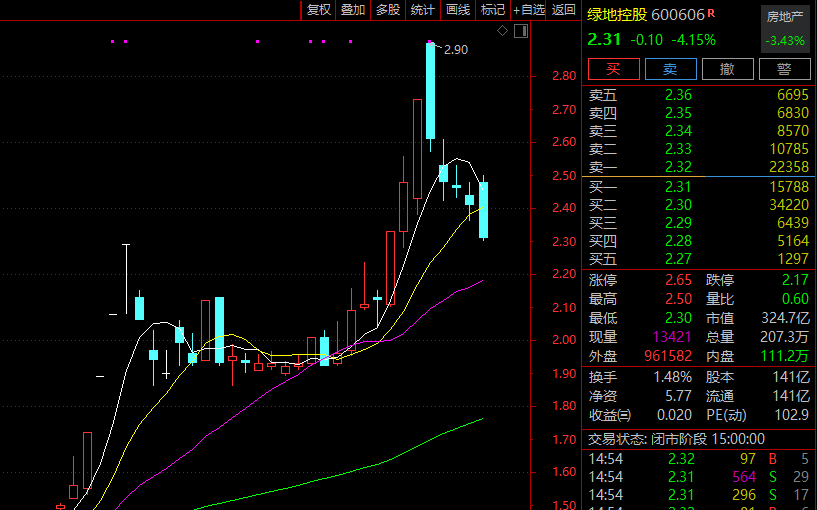Open 统计 statistics tool

point(423,10)
